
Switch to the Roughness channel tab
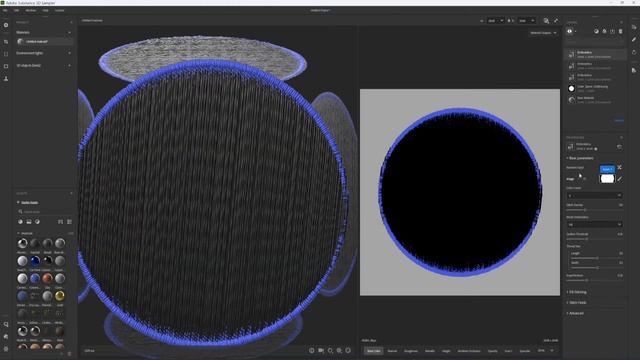click(x=411, y=351)
